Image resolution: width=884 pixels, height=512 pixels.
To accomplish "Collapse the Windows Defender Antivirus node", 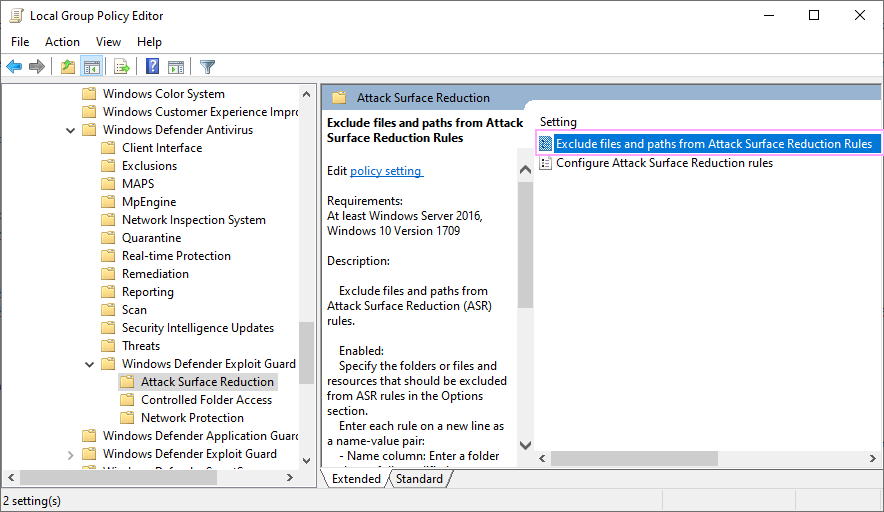I will pos(70,130).
